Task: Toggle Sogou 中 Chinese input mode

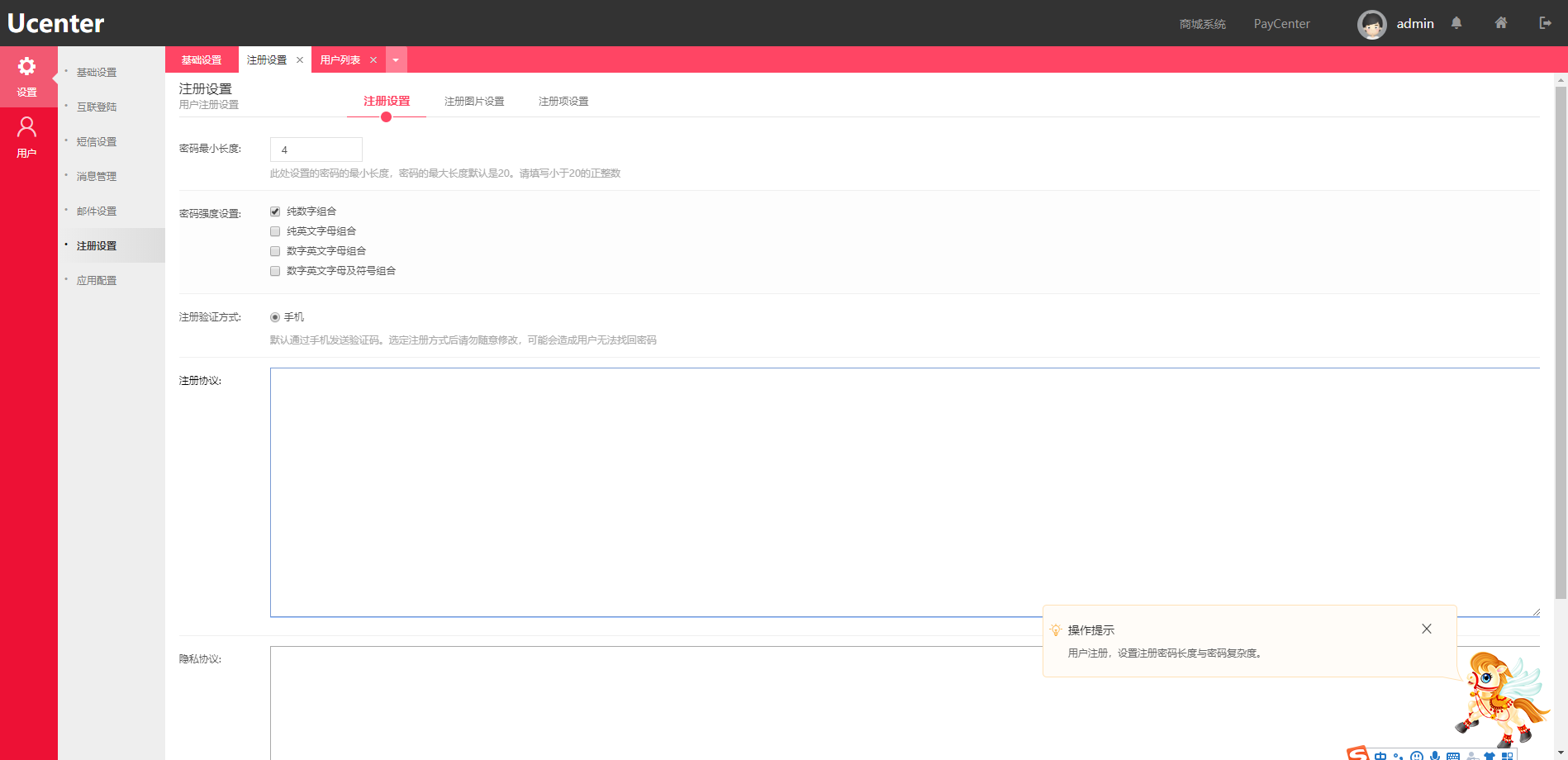Action: click(x=1380, y=756)
